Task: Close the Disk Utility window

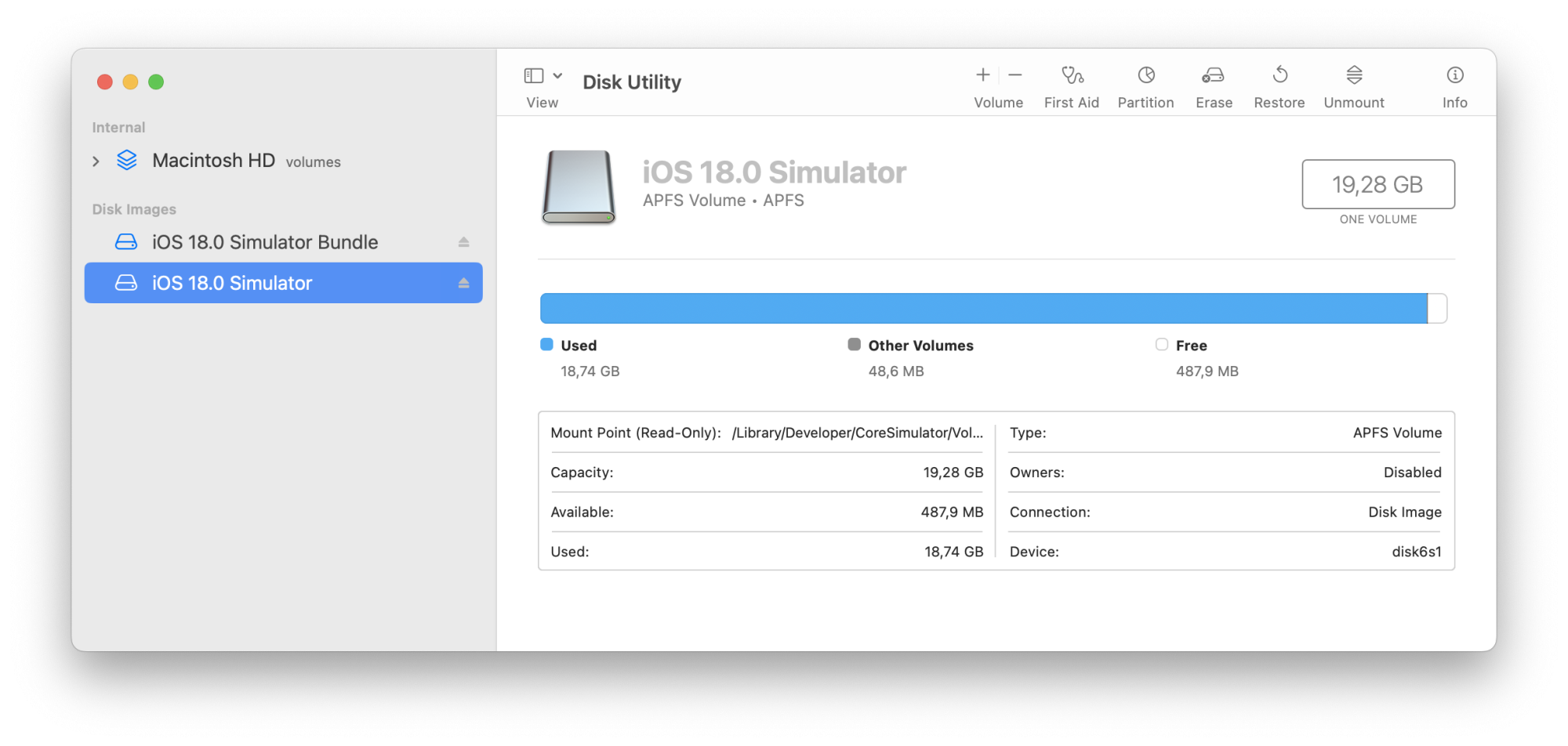Action: click(105, 81)
